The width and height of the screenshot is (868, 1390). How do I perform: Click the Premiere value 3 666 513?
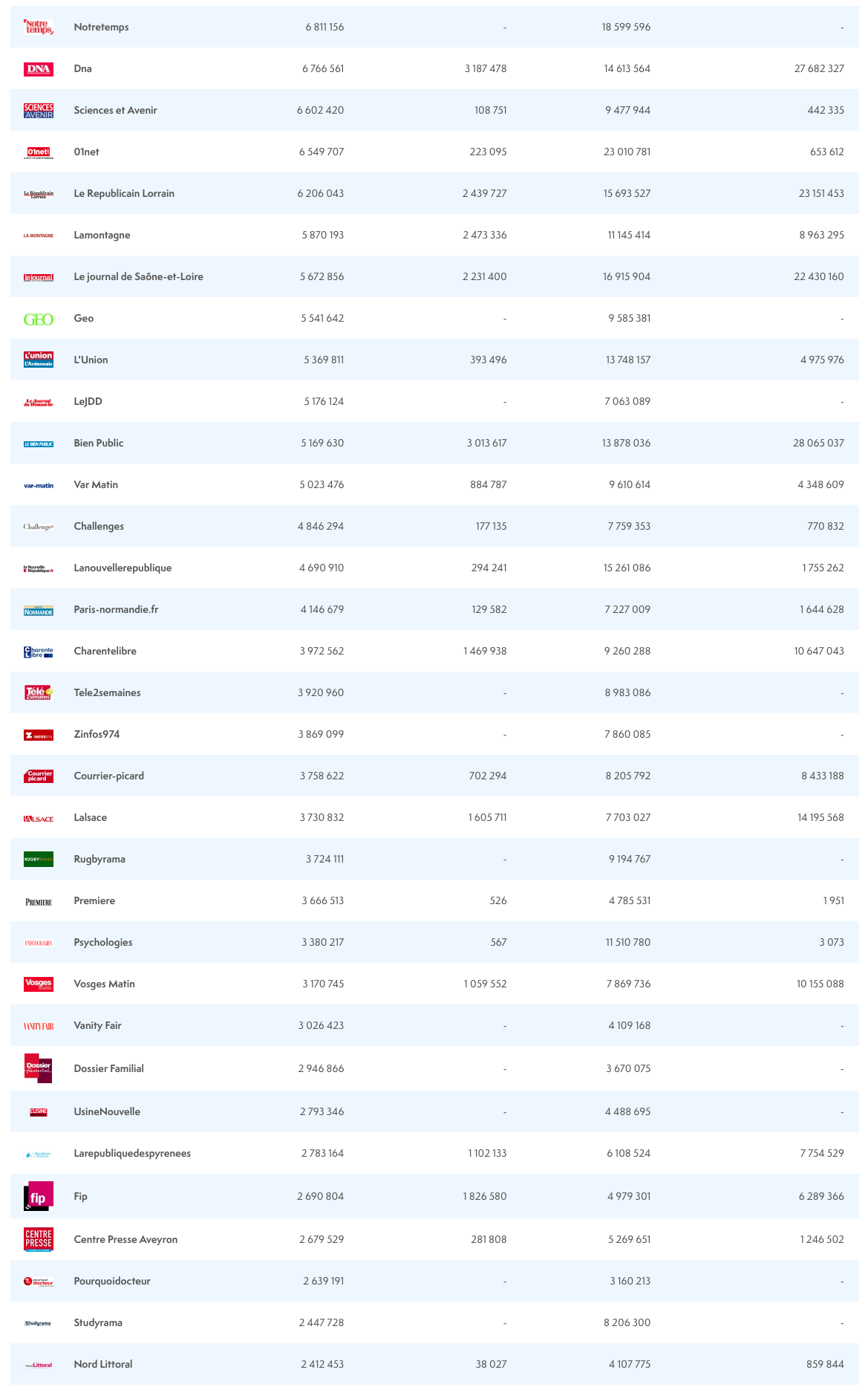pyautogui.click(x=322, y=901)
